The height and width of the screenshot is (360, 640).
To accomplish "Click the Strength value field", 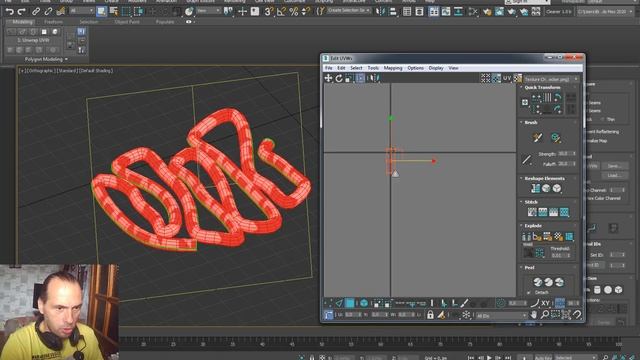I will (567, 154).
